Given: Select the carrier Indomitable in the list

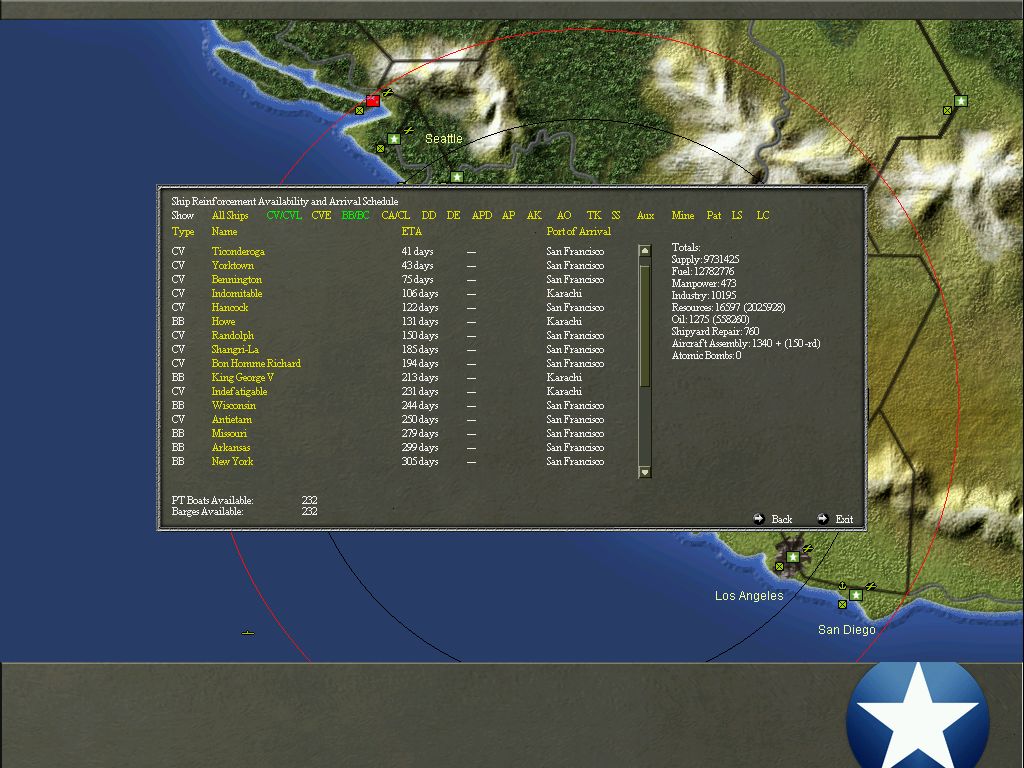Looking at the screenshot, I should [x=237, y=293].
